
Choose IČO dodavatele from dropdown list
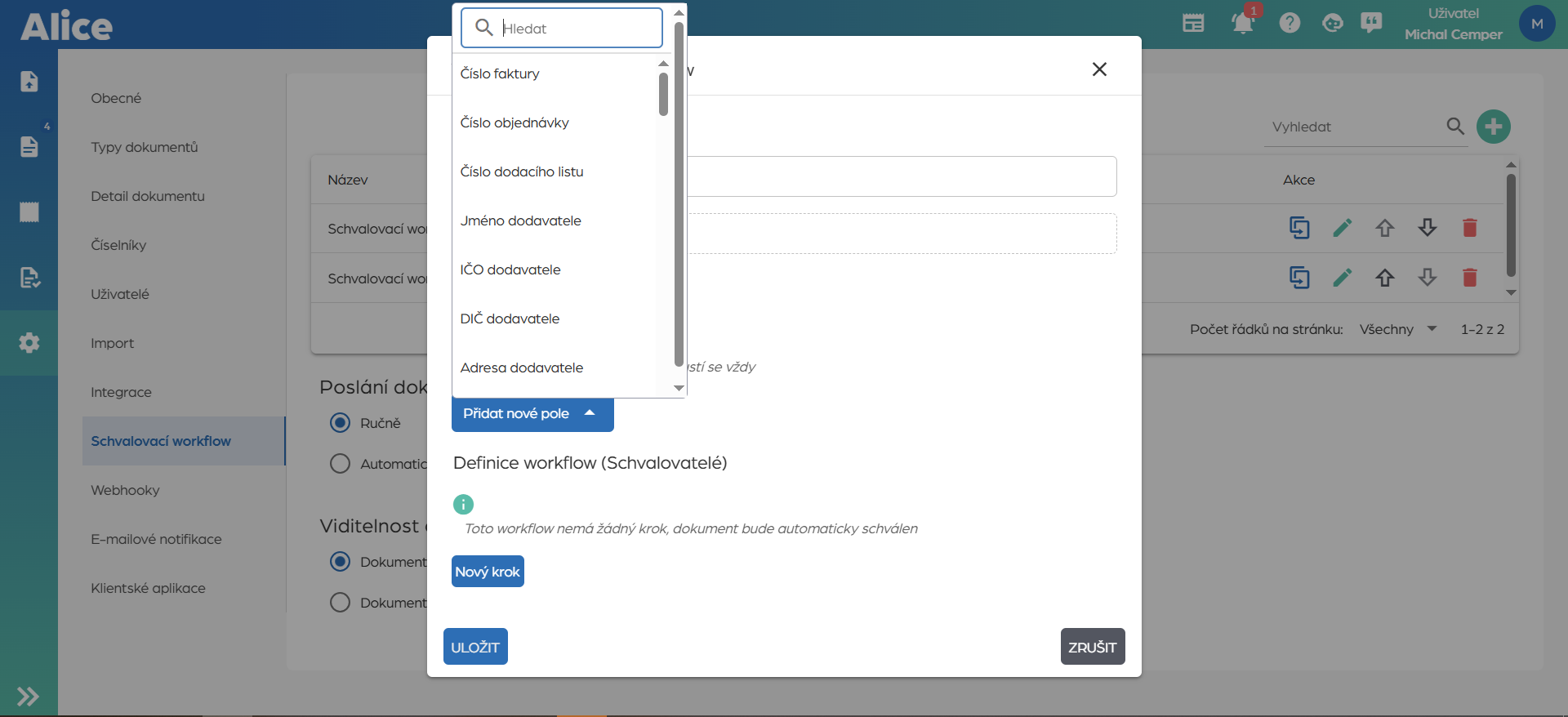click(x=510, y=269)
